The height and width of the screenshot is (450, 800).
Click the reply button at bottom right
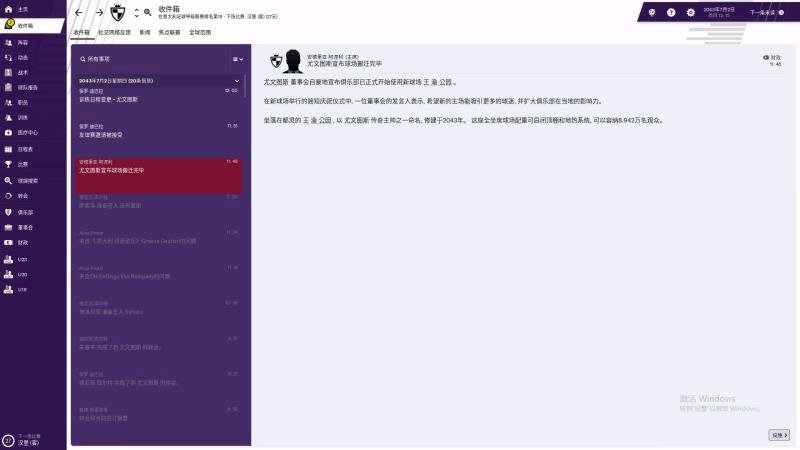(x=779, y=435)
